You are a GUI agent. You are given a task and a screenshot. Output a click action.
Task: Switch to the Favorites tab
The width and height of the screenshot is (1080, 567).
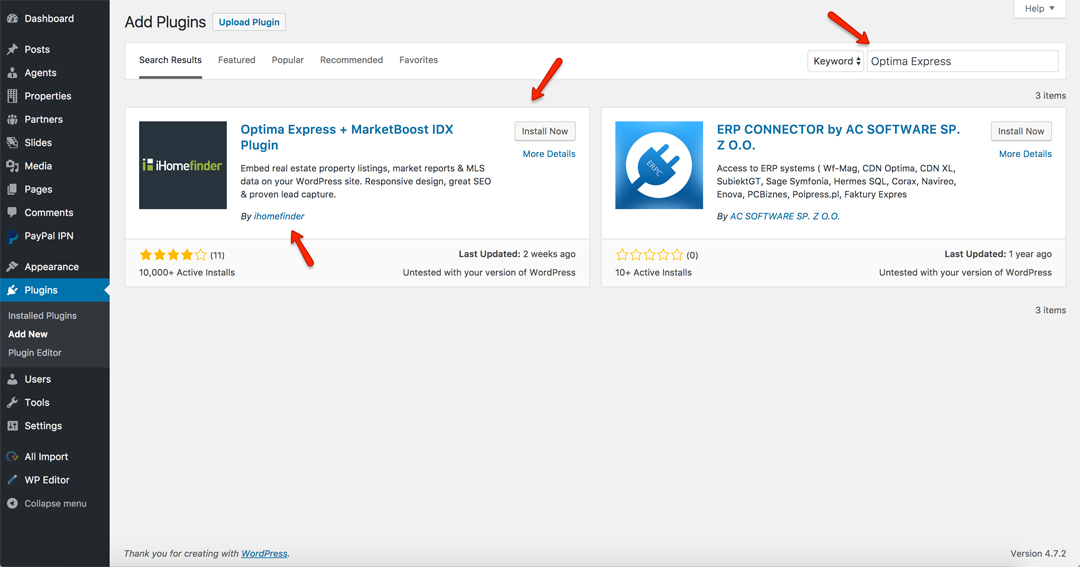pos(419,60)
